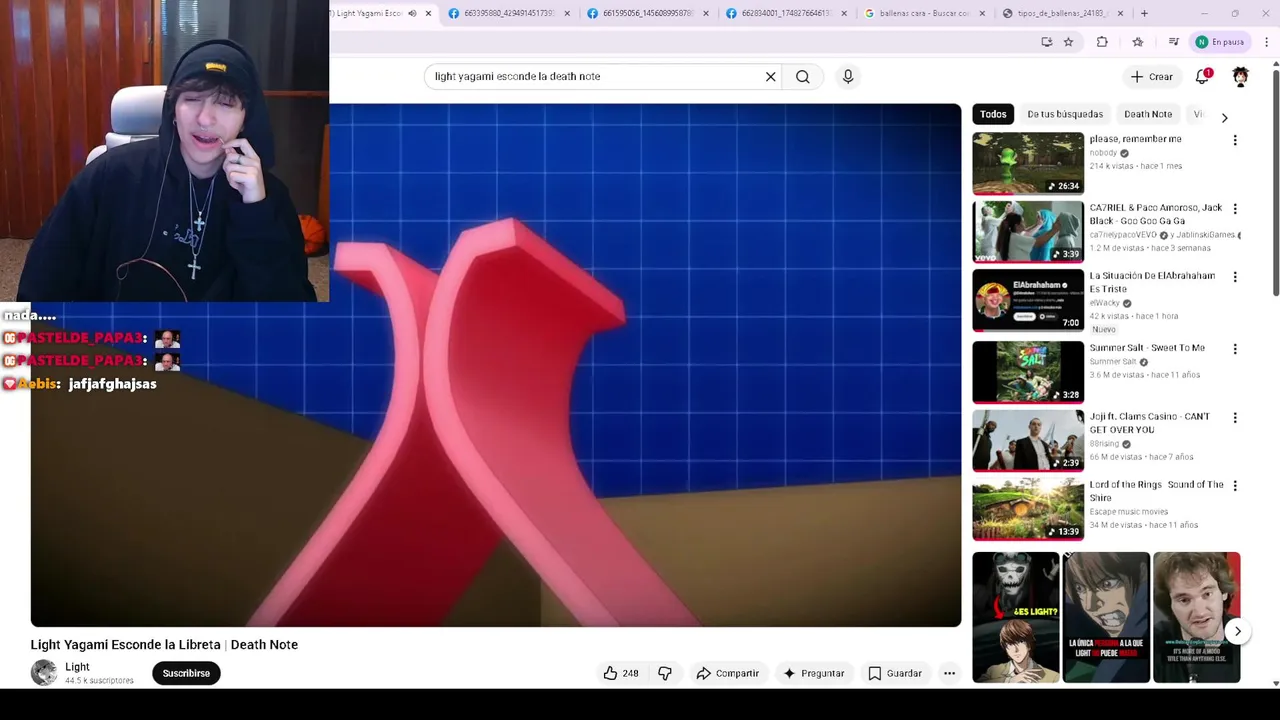
Task: Open the Crear upload menu
Action: 1151,76
